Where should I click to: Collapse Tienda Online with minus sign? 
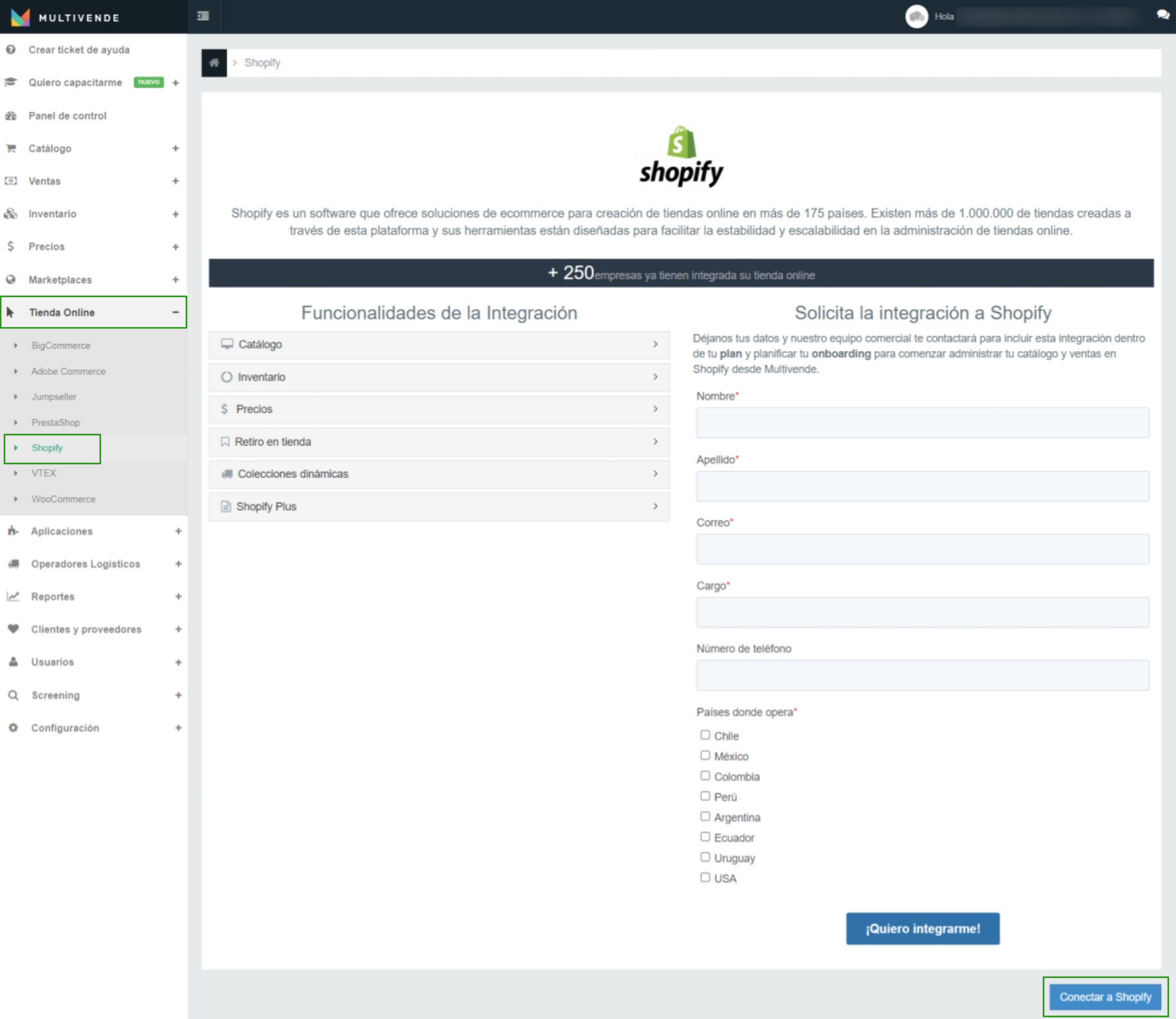tap(176, 312)
